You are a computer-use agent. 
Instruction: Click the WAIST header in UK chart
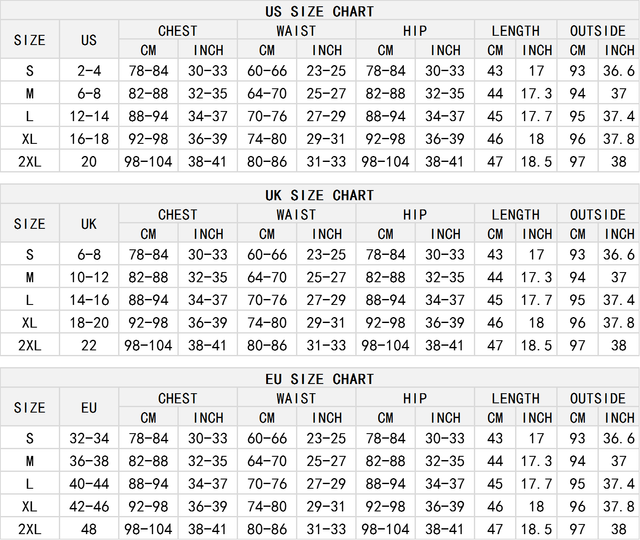pyautogui.click(x=296, y=215)
